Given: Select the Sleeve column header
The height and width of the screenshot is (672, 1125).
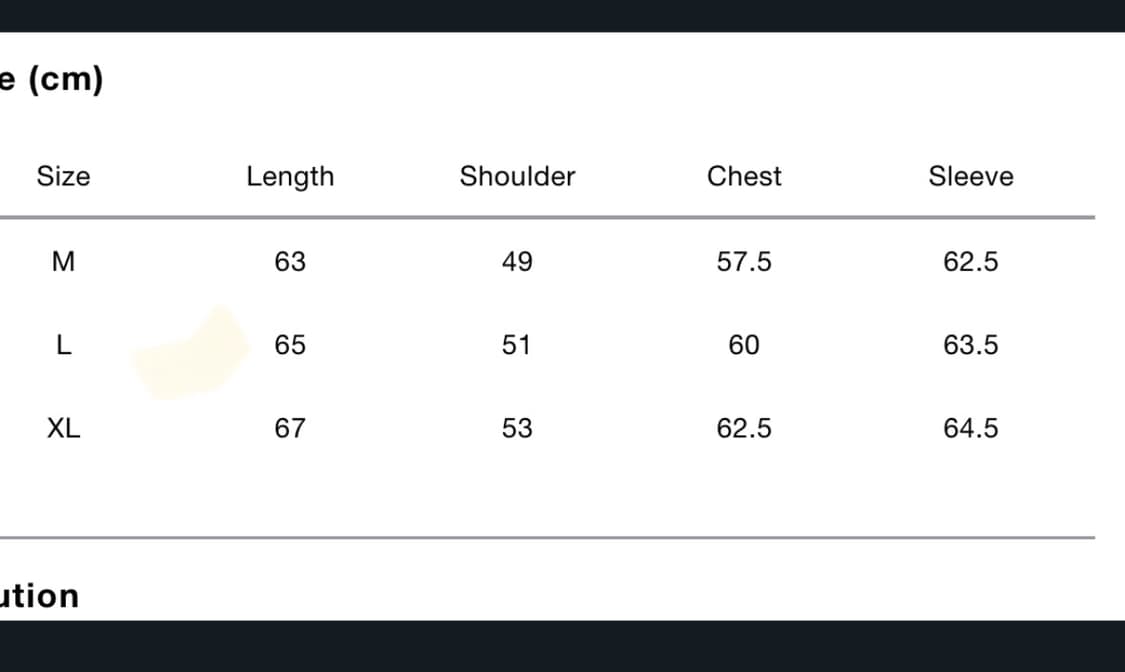Looking at the screenshot, I should (x=970, y=176).
